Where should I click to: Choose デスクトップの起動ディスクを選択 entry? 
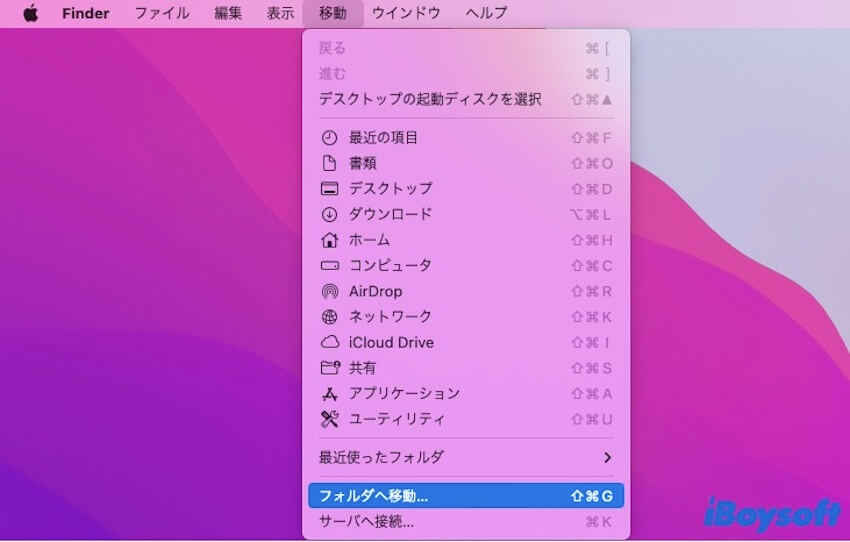[x=466, y=99]
